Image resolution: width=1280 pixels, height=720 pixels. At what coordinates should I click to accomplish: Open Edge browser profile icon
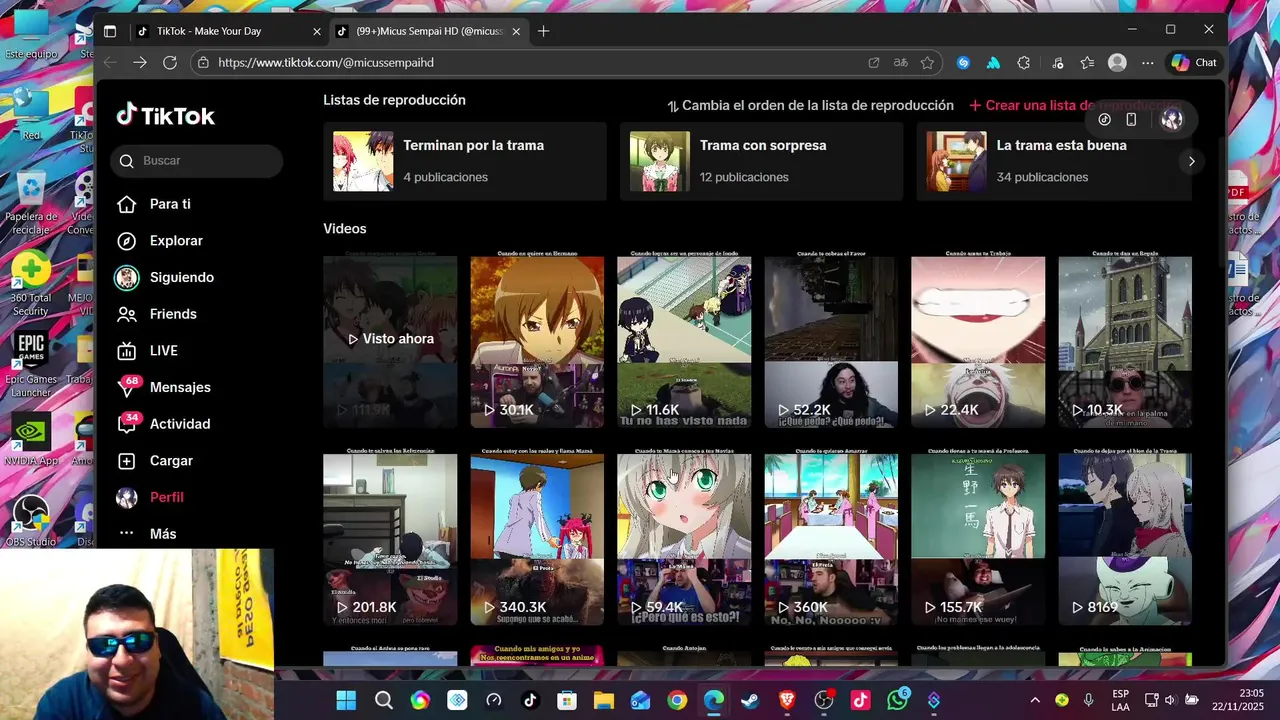point(1117,62)
